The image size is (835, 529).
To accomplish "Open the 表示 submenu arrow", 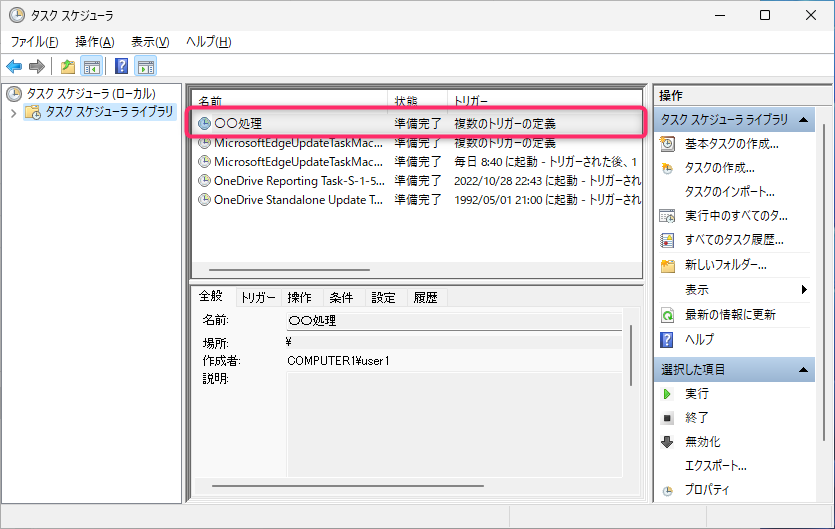I will point(804,290).
